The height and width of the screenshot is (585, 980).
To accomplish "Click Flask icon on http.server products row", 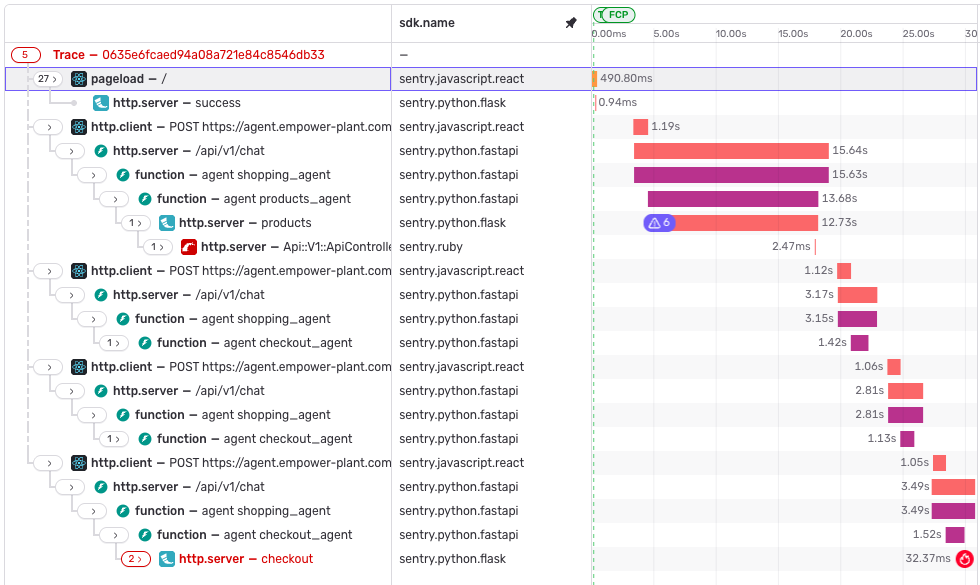I will tap(167, 222).
